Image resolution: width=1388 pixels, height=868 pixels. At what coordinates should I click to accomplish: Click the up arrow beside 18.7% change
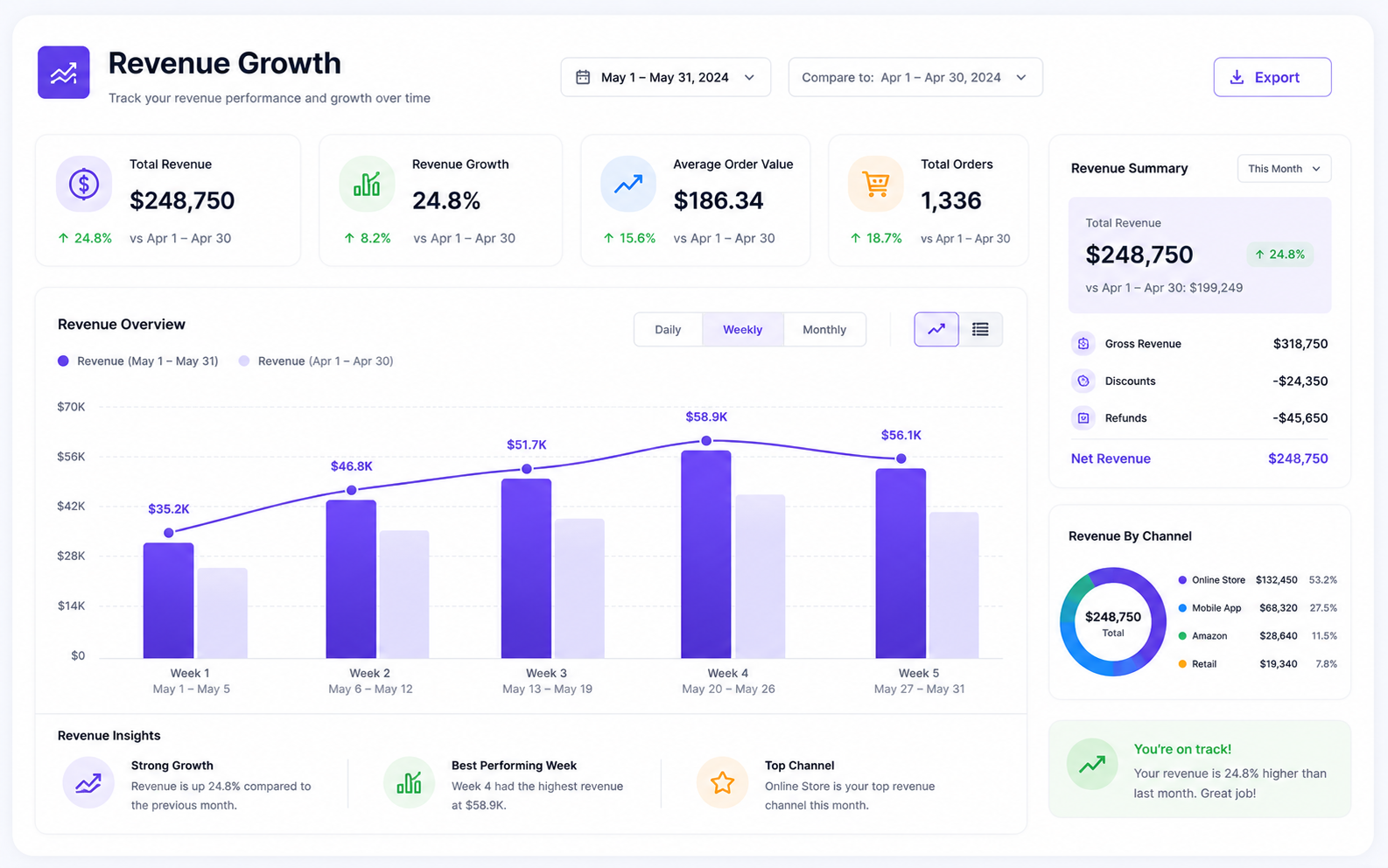[x=855, y=238]
